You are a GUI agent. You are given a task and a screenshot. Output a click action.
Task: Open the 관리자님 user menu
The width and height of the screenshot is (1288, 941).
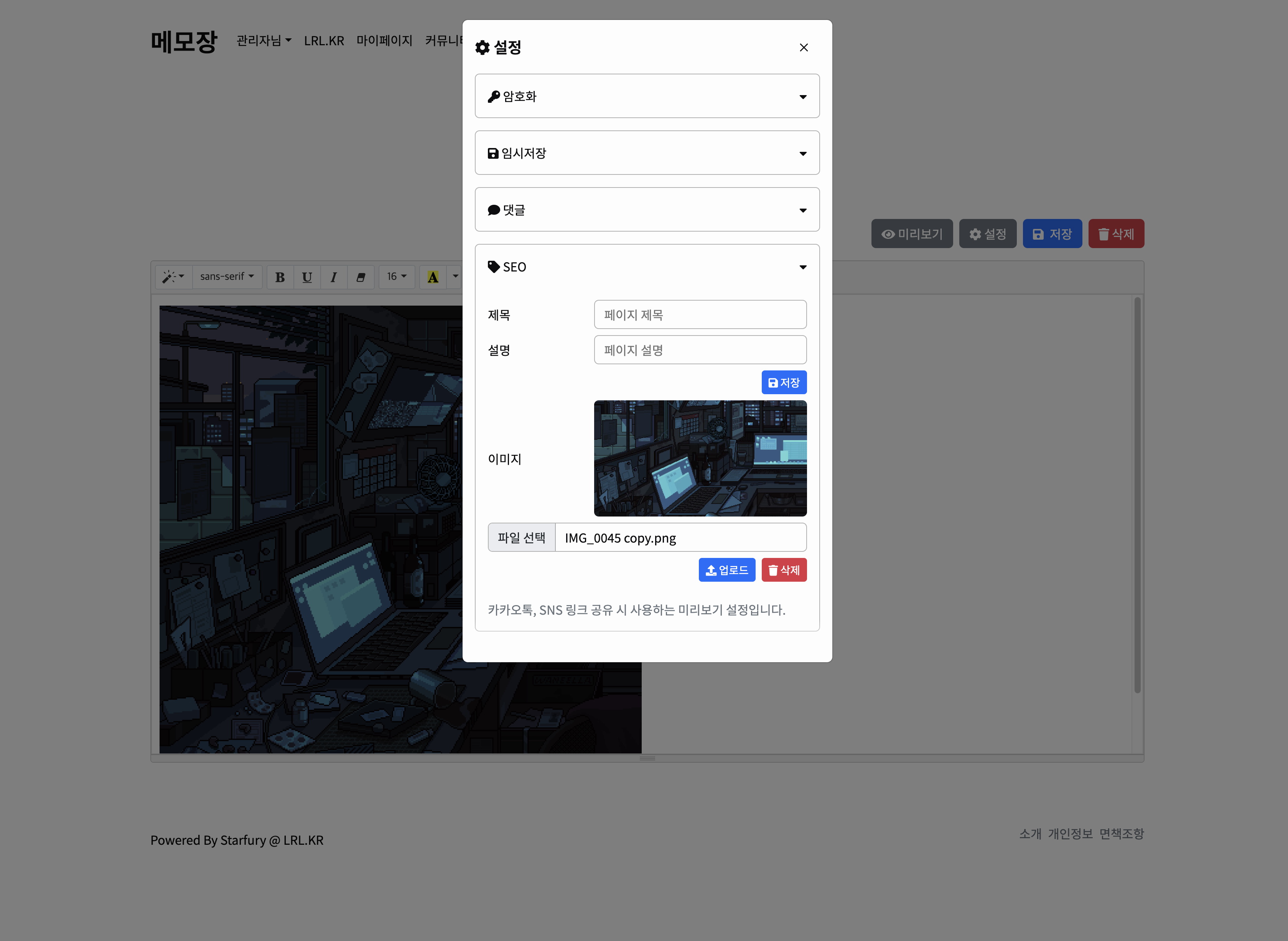(x=264, y=40)
